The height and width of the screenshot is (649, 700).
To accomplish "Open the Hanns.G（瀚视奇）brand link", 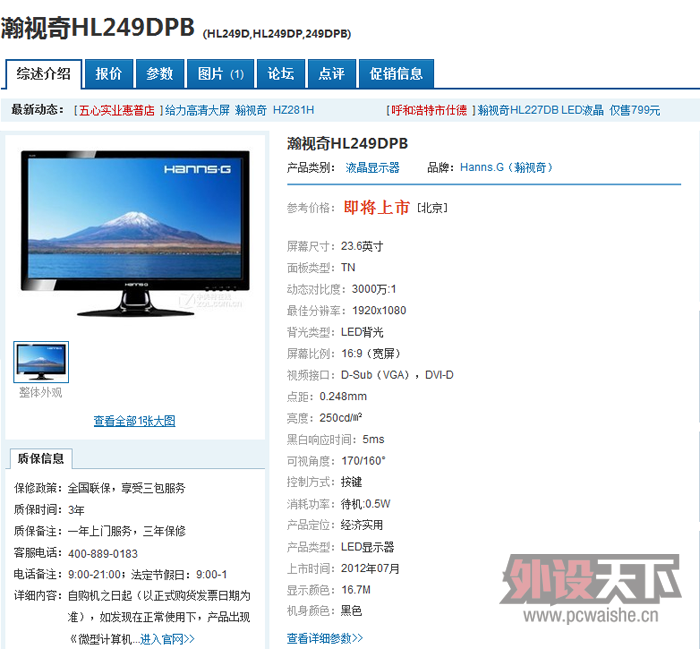I will click(x=506, y=167).
